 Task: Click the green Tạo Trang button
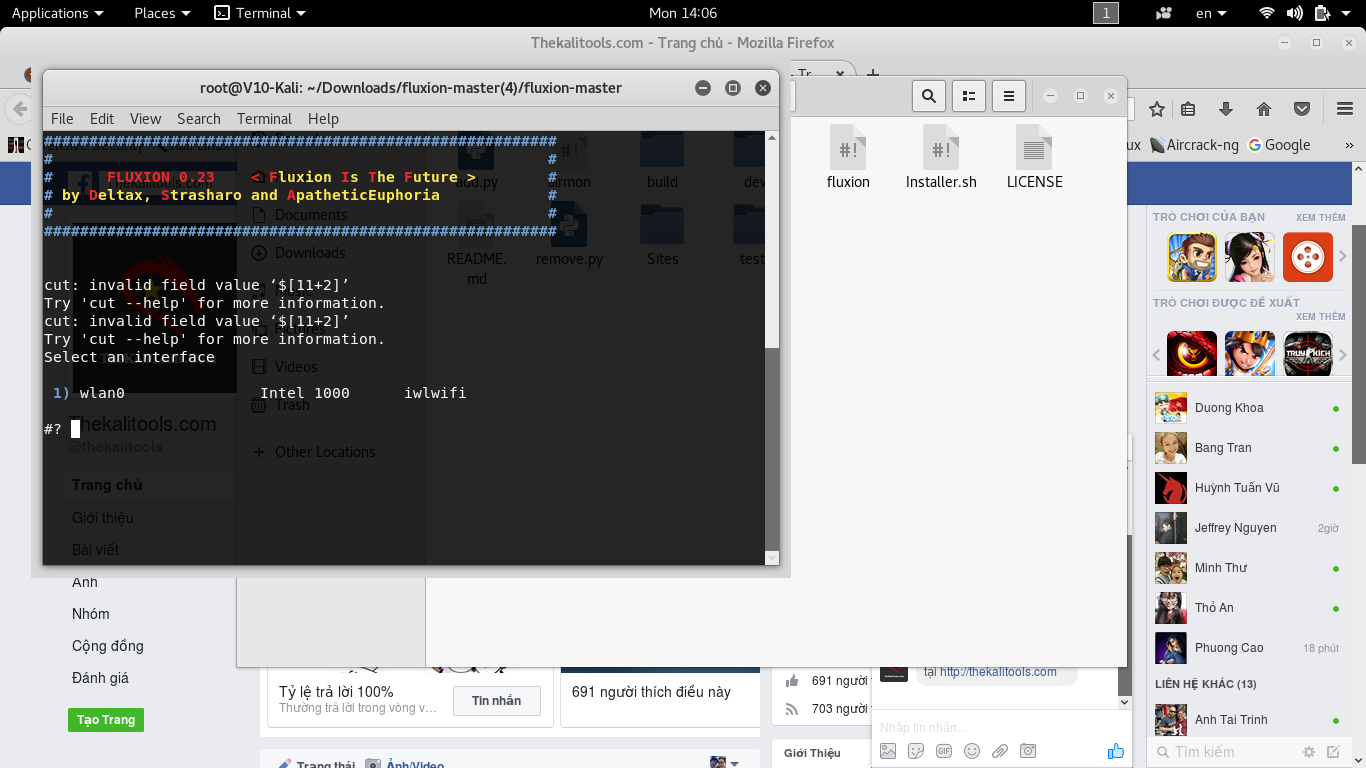(105, 720)
